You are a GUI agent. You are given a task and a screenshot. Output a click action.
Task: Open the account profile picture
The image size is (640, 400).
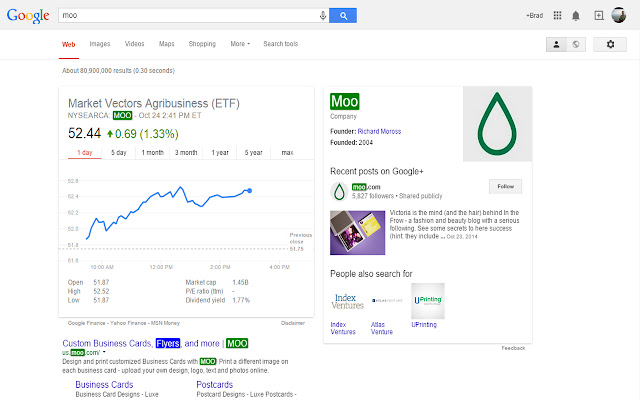click(619, 15)
